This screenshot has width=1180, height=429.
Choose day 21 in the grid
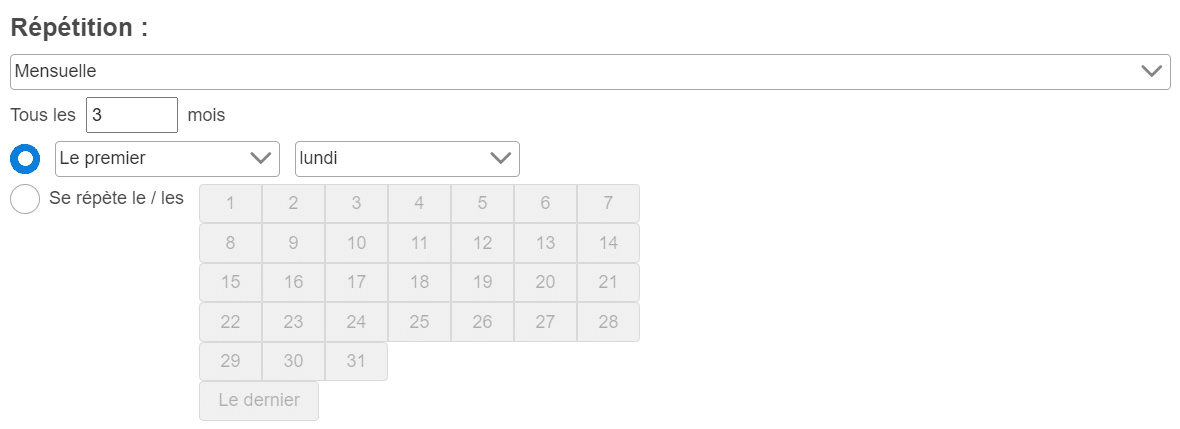[608, 282]
